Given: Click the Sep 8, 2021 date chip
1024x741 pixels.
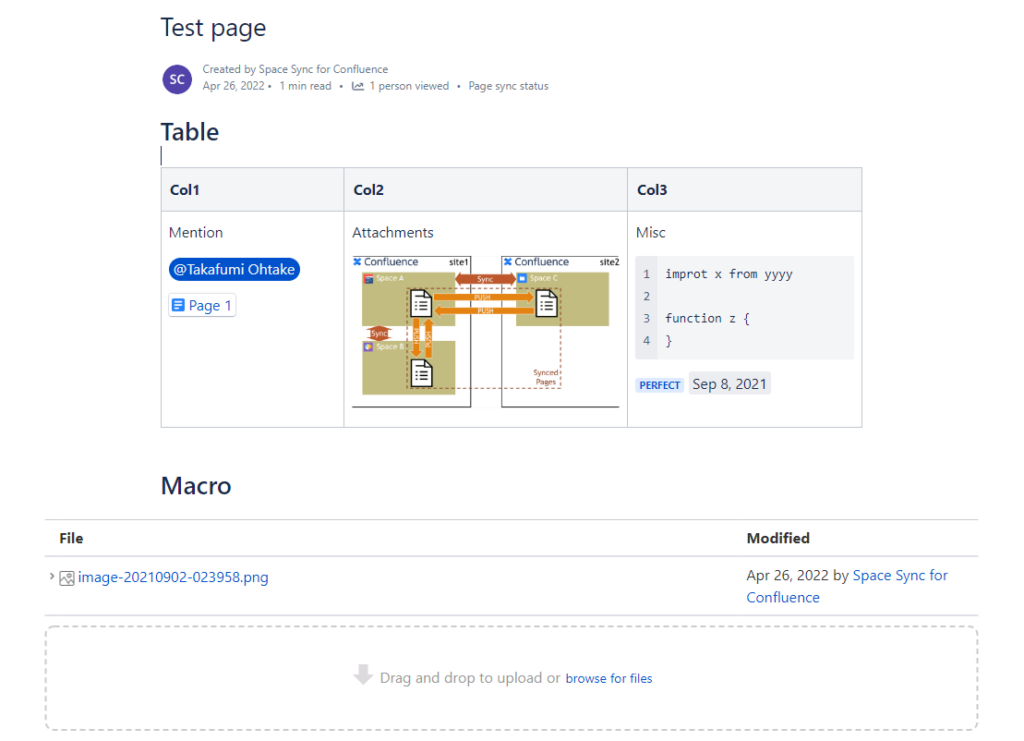Looking at the screenshot, I should pos(729,384).
